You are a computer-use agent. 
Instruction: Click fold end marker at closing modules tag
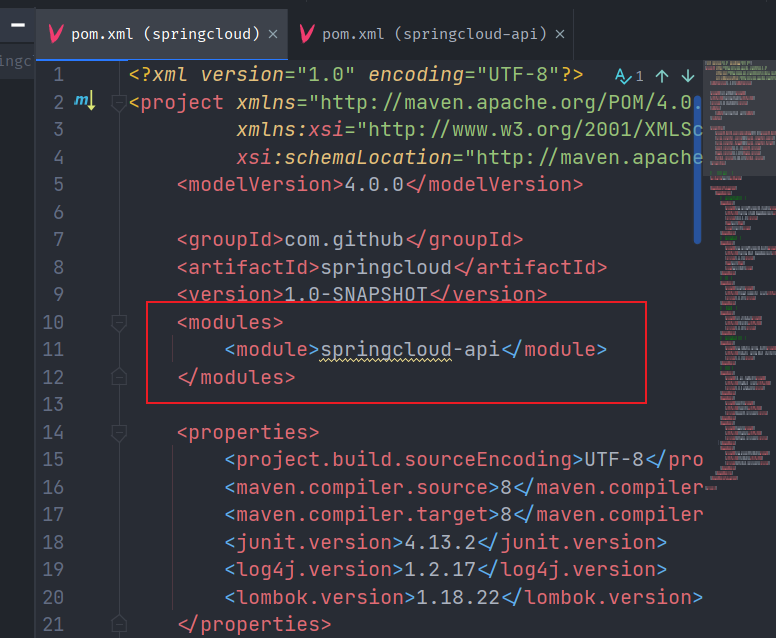119,377
